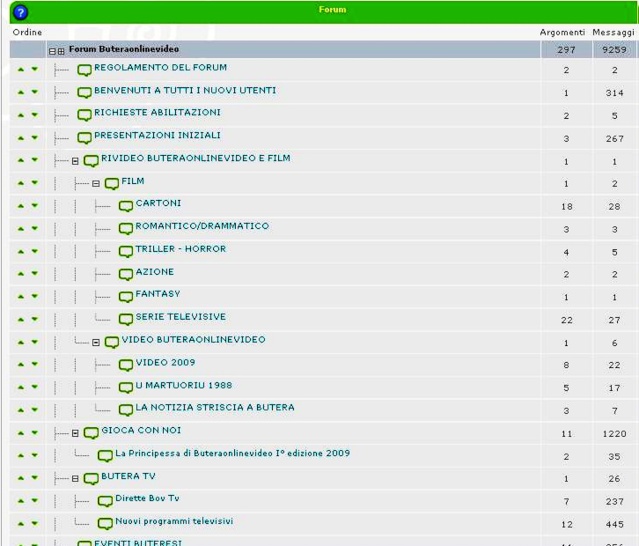Open ROMANTICO/DRAMMATICO forum link
This screenshot has height=546, width=639.
(x=202, y=226)
